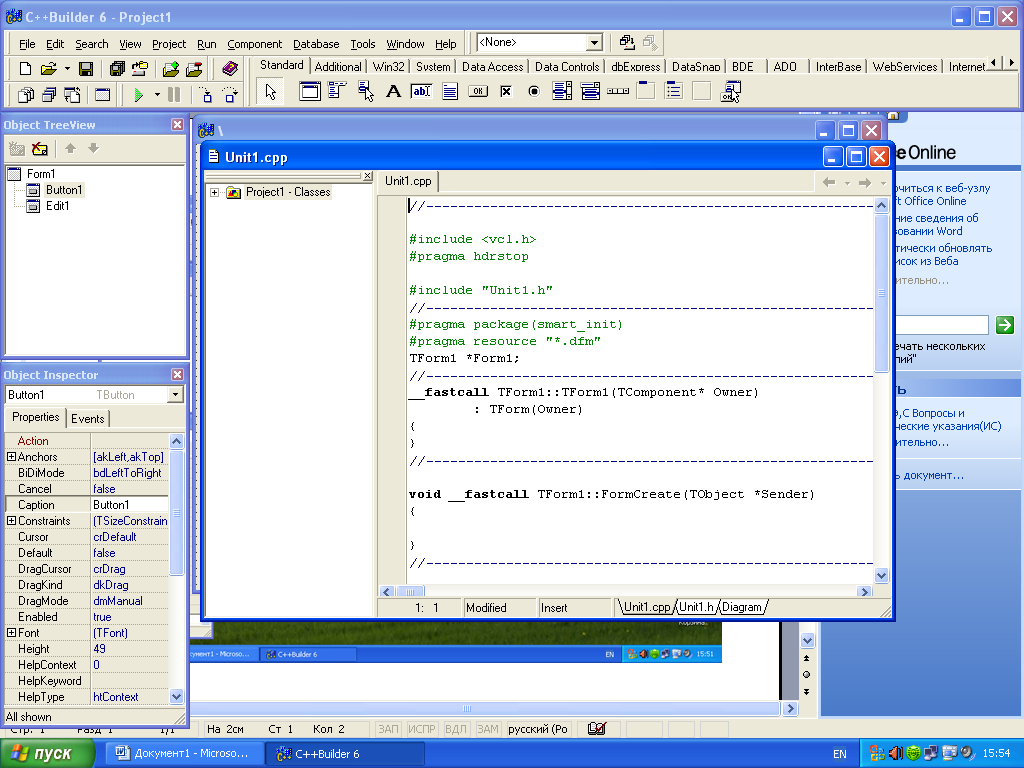This screenshot has height=768, width=1024.
Task: Click the New Form toolbar icon
Action: click(103, 95)
